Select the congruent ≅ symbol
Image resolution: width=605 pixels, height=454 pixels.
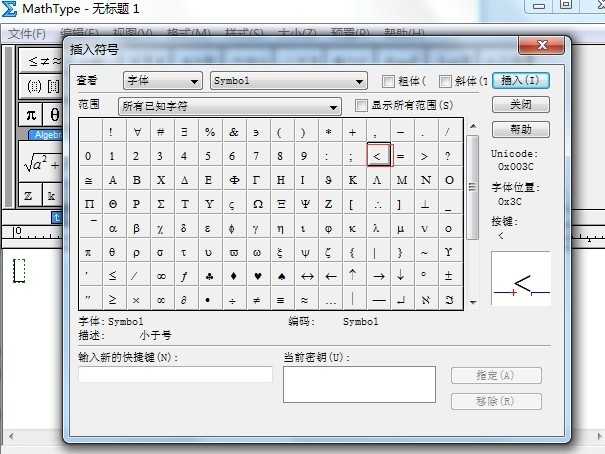[89, 180]
